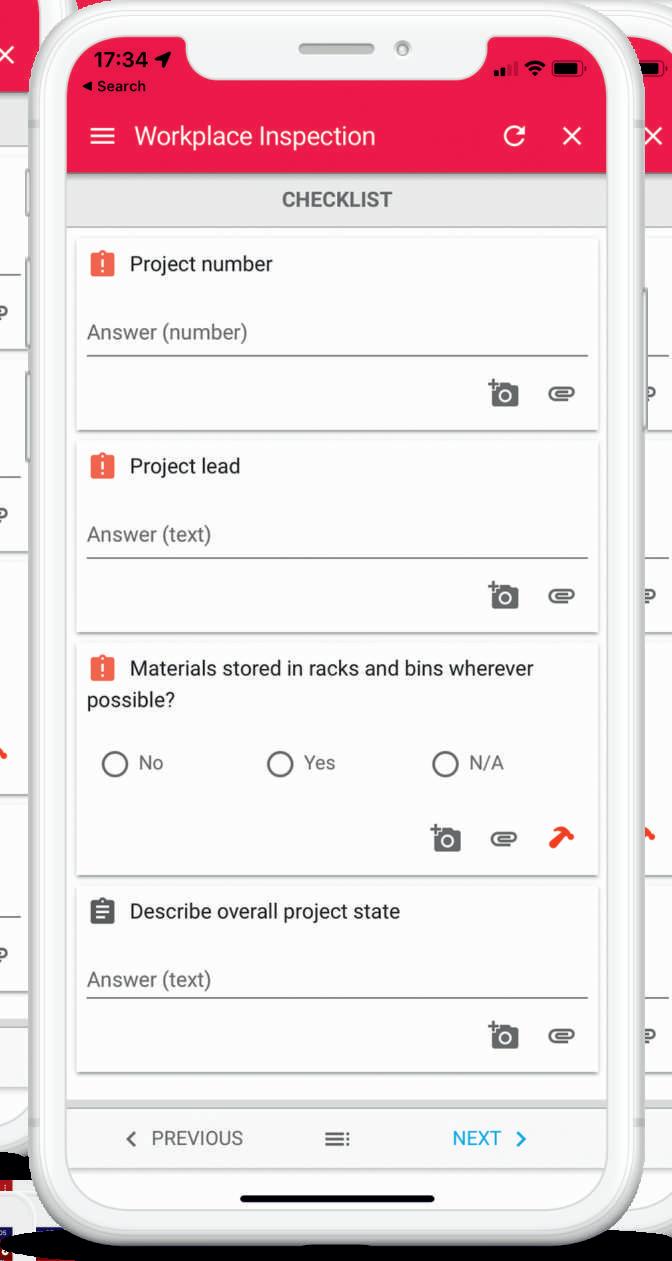The height and width of the screenshot is (1261, 672).
Task: Attach file to Materials stored question
Action: 503,839
